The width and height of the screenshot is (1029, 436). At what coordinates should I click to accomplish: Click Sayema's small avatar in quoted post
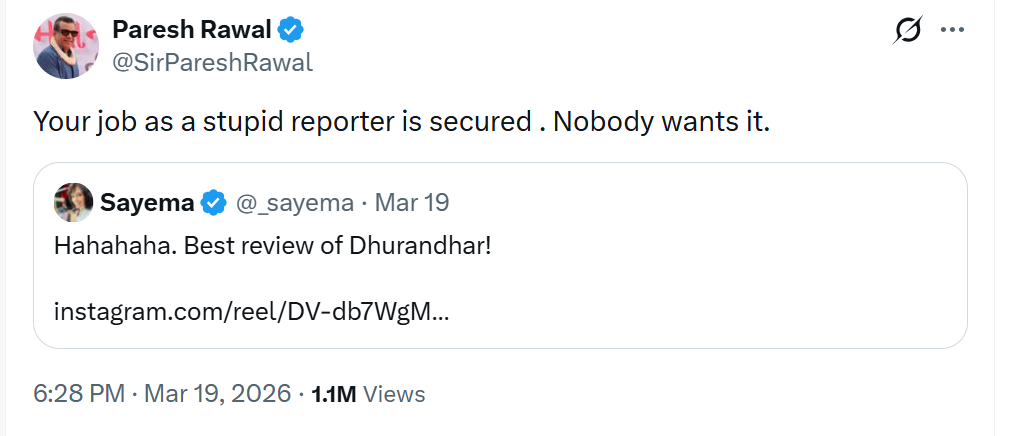pyautogui.click(x=73, y=203)
